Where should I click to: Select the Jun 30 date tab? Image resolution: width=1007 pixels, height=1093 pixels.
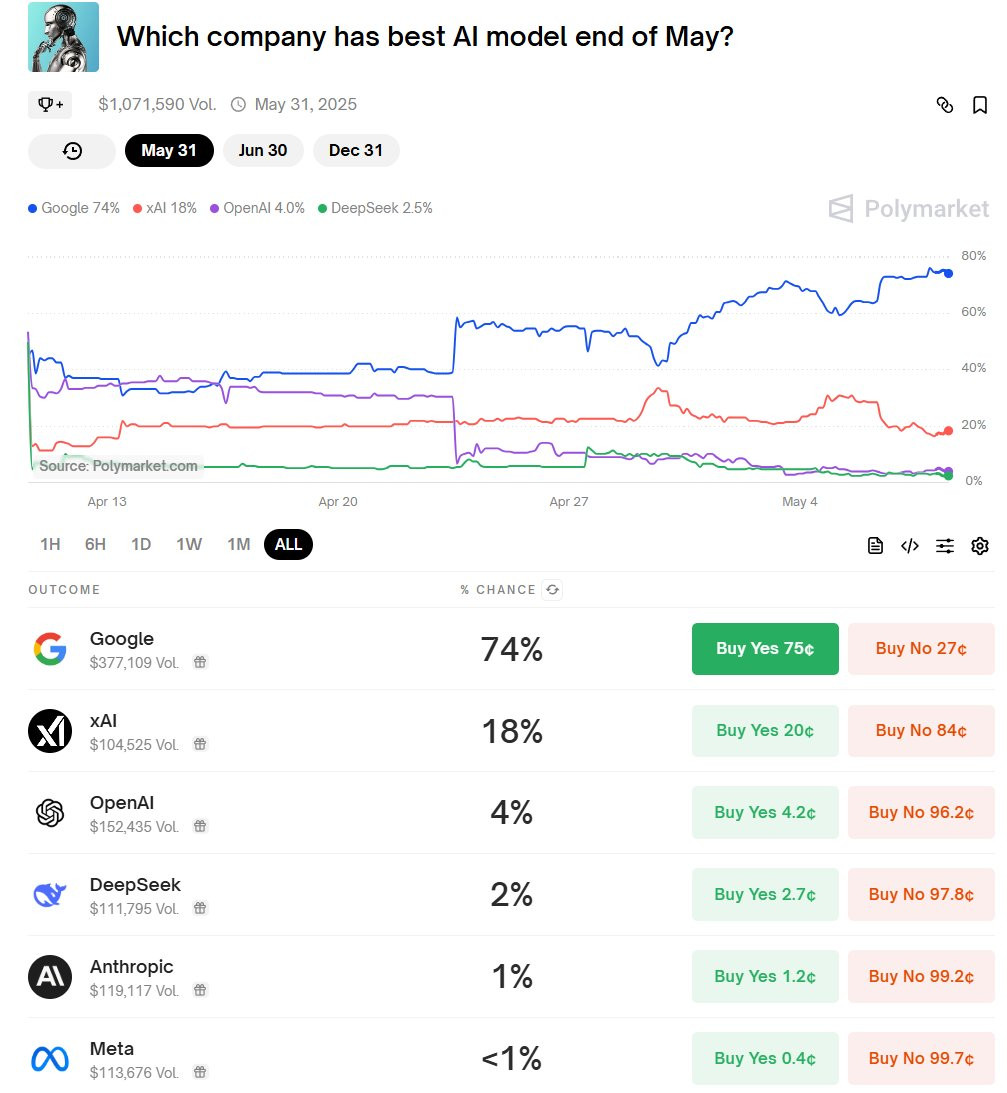click(263, 151)
